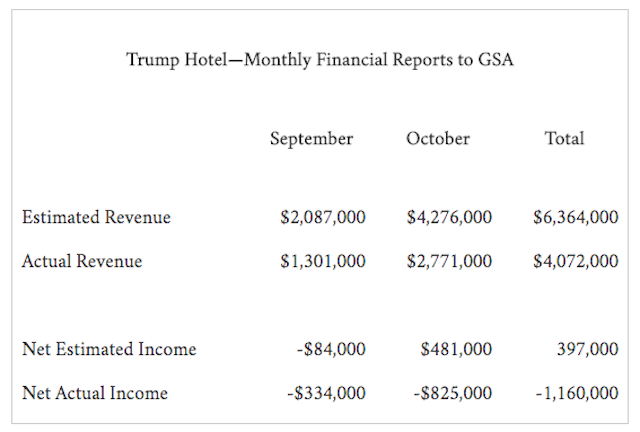Select the Estimated Revenue row label
Screen dimensions: 640x432
(96, 217)
